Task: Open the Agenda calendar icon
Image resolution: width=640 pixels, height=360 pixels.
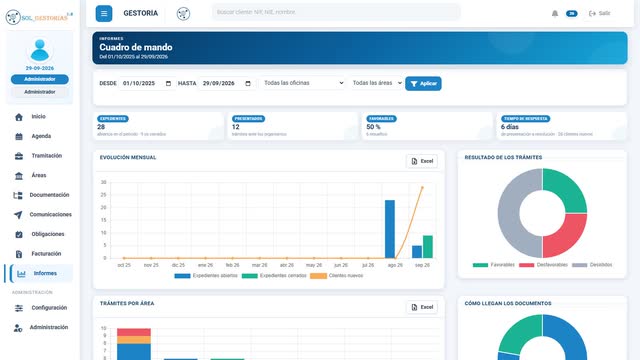Action: tap(19, 136)
